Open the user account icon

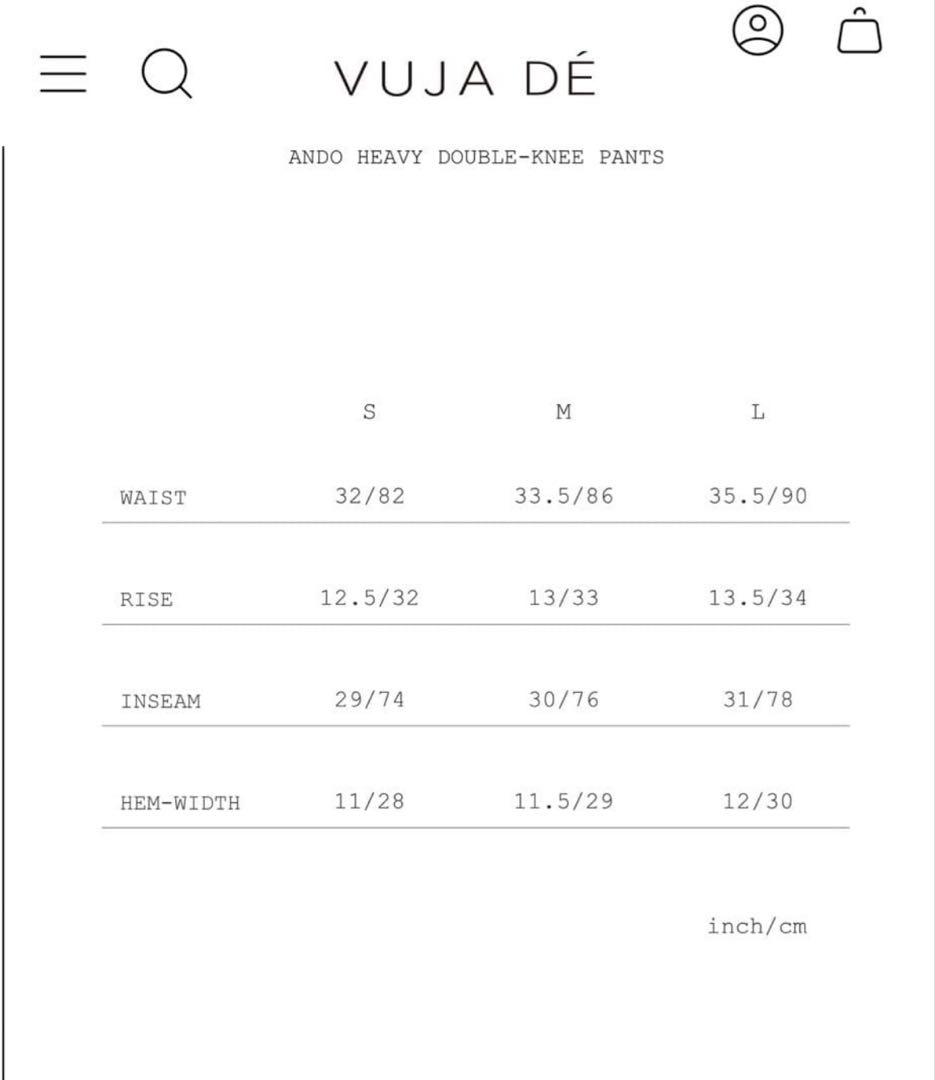point(759,30)
